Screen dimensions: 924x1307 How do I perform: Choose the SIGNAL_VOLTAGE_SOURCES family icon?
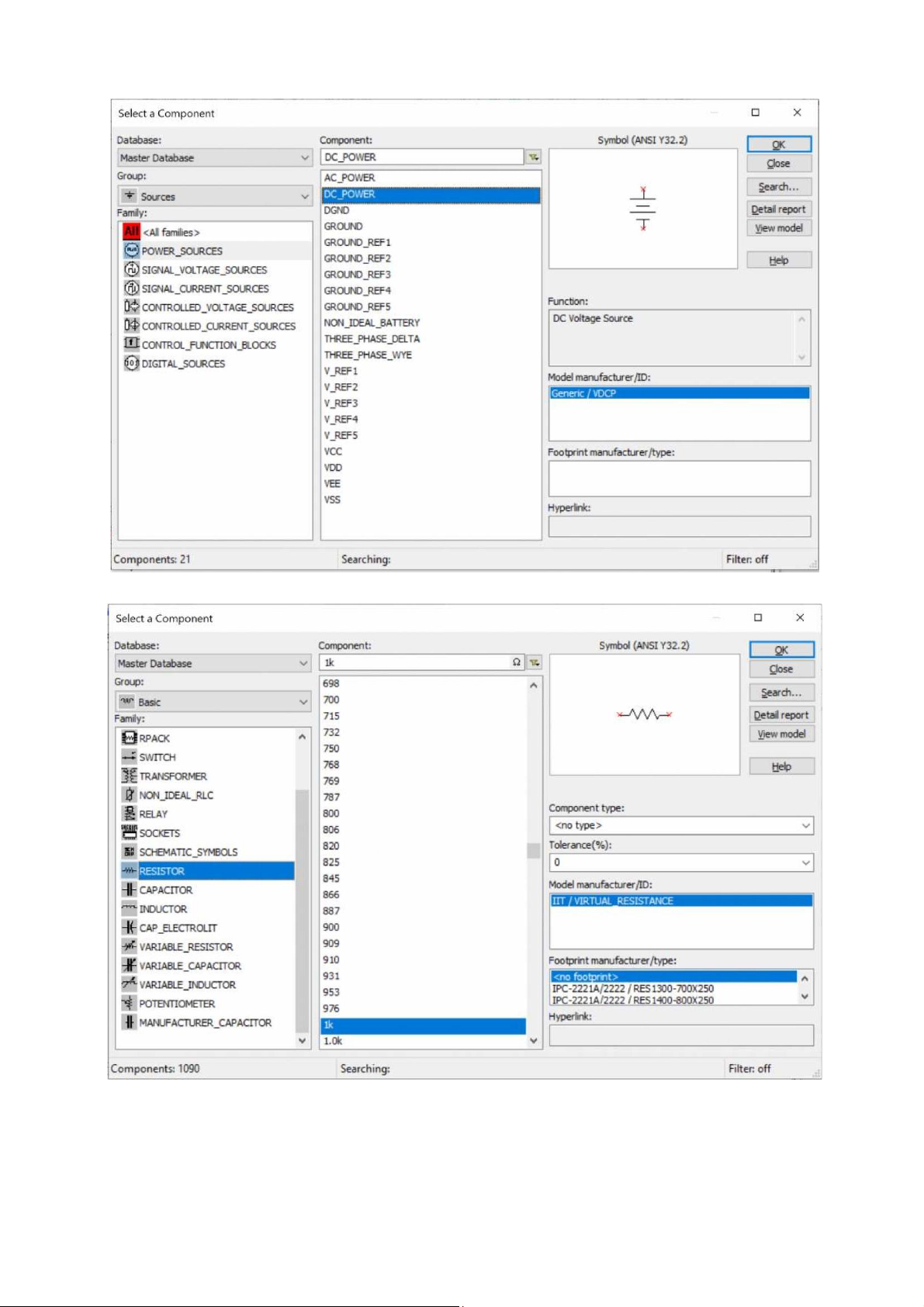(131, 269)
